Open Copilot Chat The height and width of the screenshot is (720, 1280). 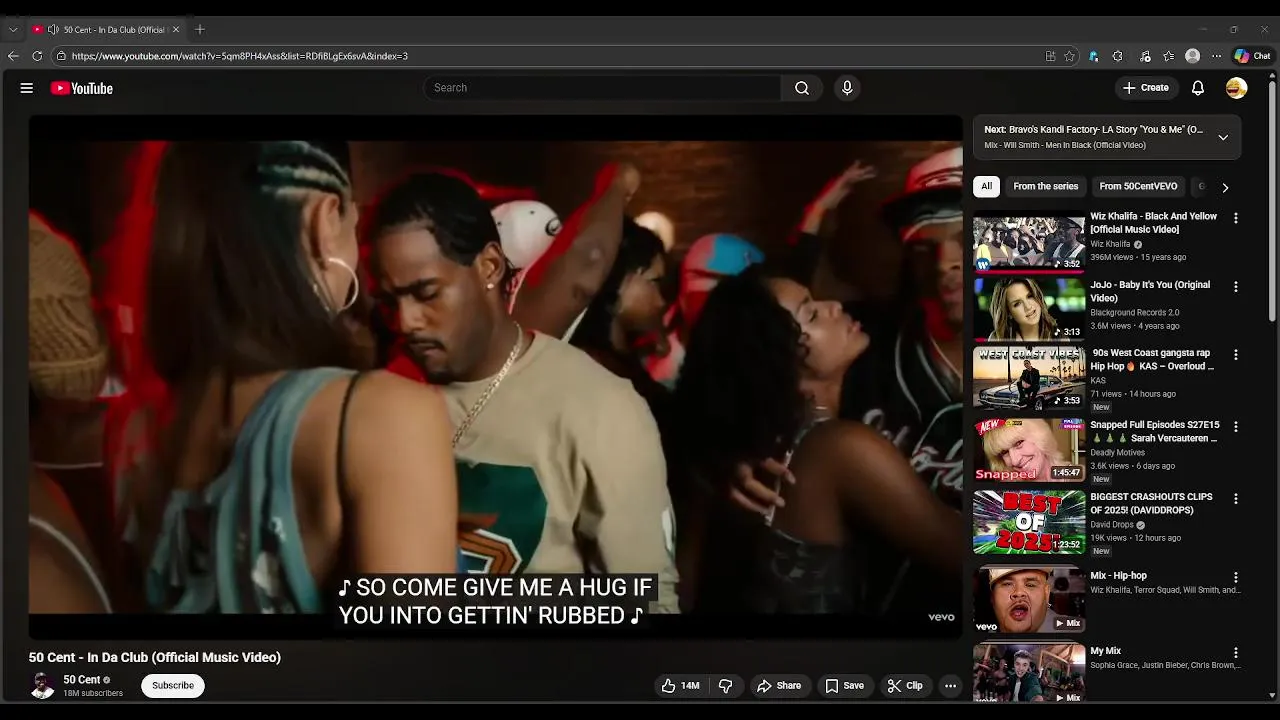(x=1252, y=56)
